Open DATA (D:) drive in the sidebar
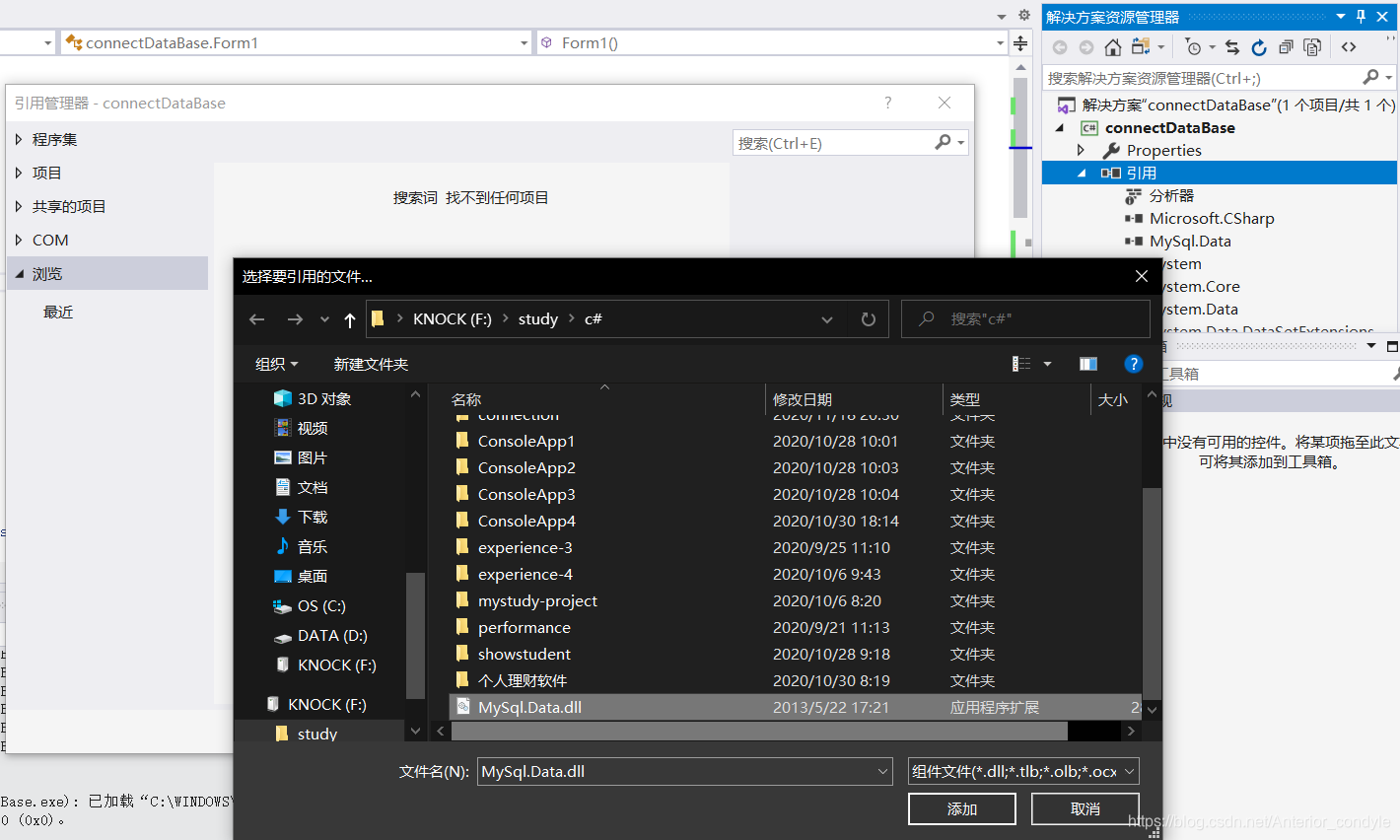 [x=332, y=635]
